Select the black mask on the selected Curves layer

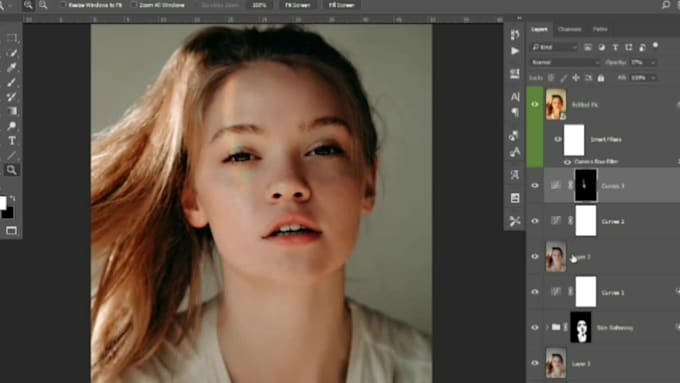click(x=585, y=185)
